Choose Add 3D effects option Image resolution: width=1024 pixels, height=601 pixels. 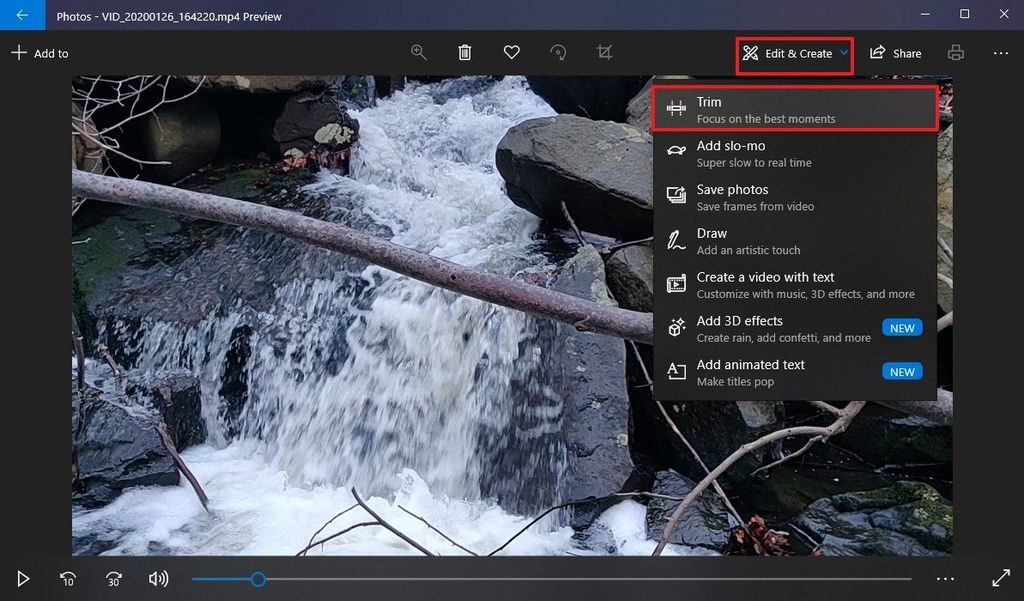780,328
